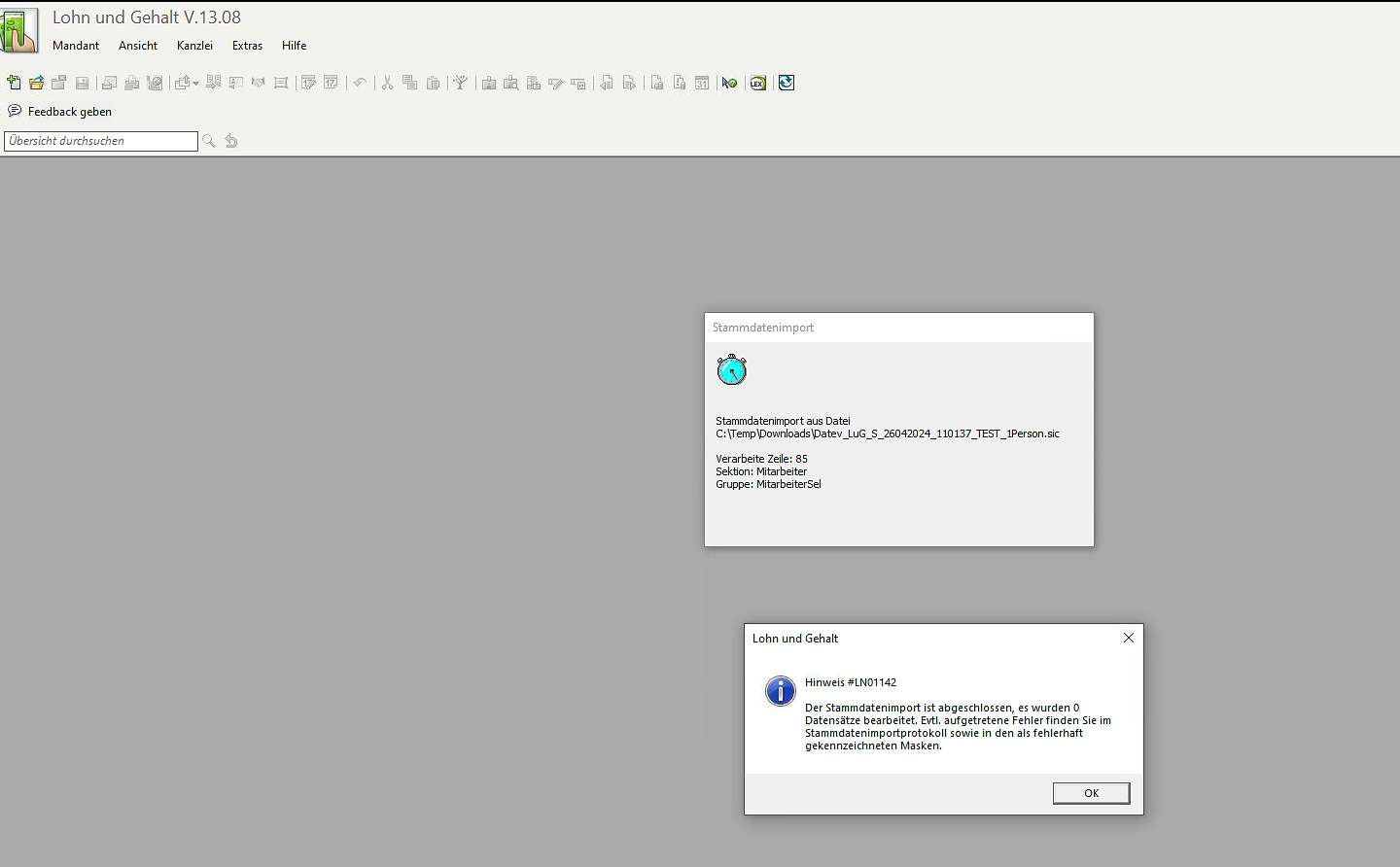The height and width of the screenshot is (867, 1400).
Task: Click the next page arrow document icon
Action: (629, 83)
